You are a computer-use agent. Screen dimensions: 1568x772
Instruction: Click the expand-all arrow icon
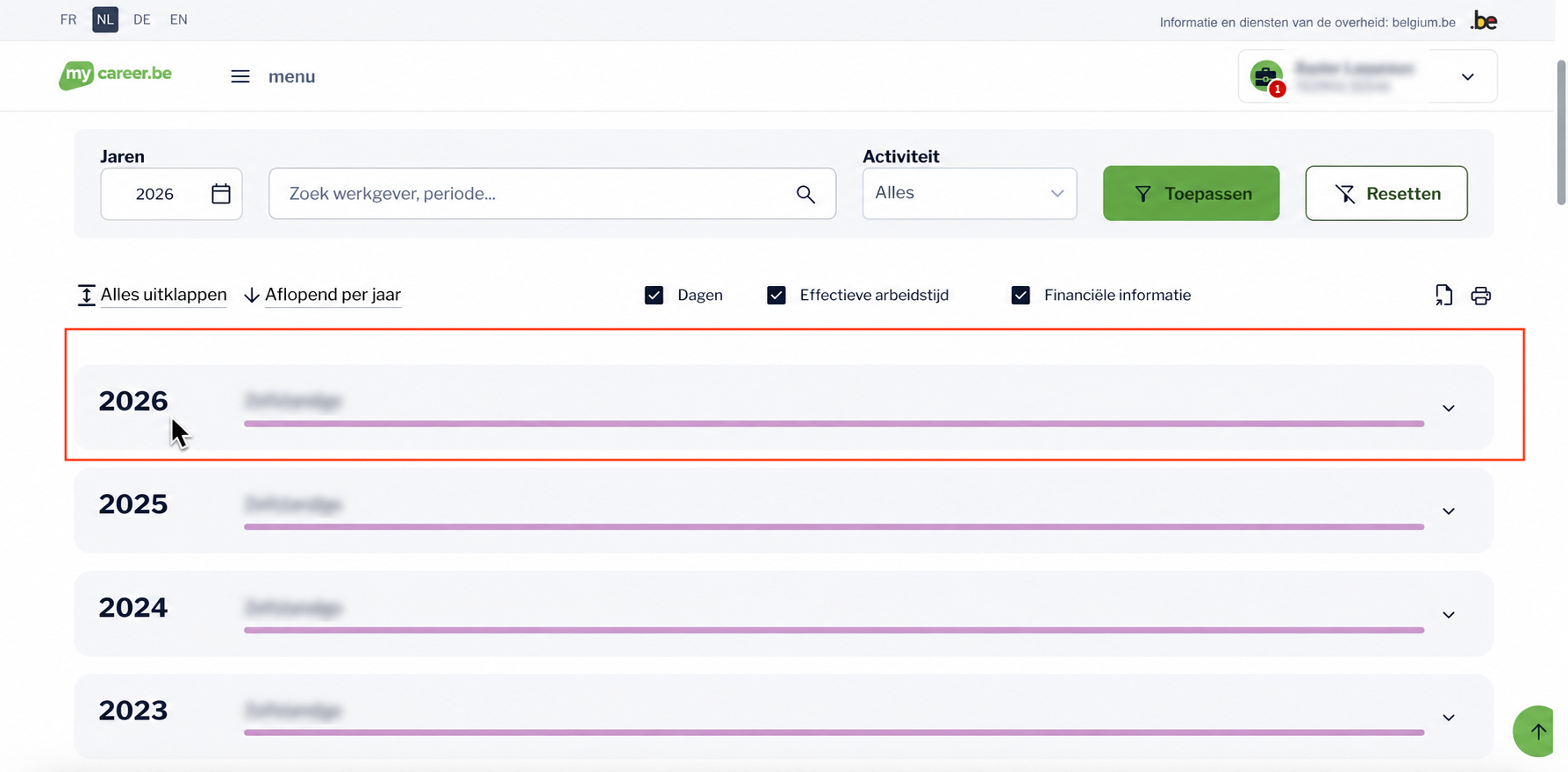86,296
